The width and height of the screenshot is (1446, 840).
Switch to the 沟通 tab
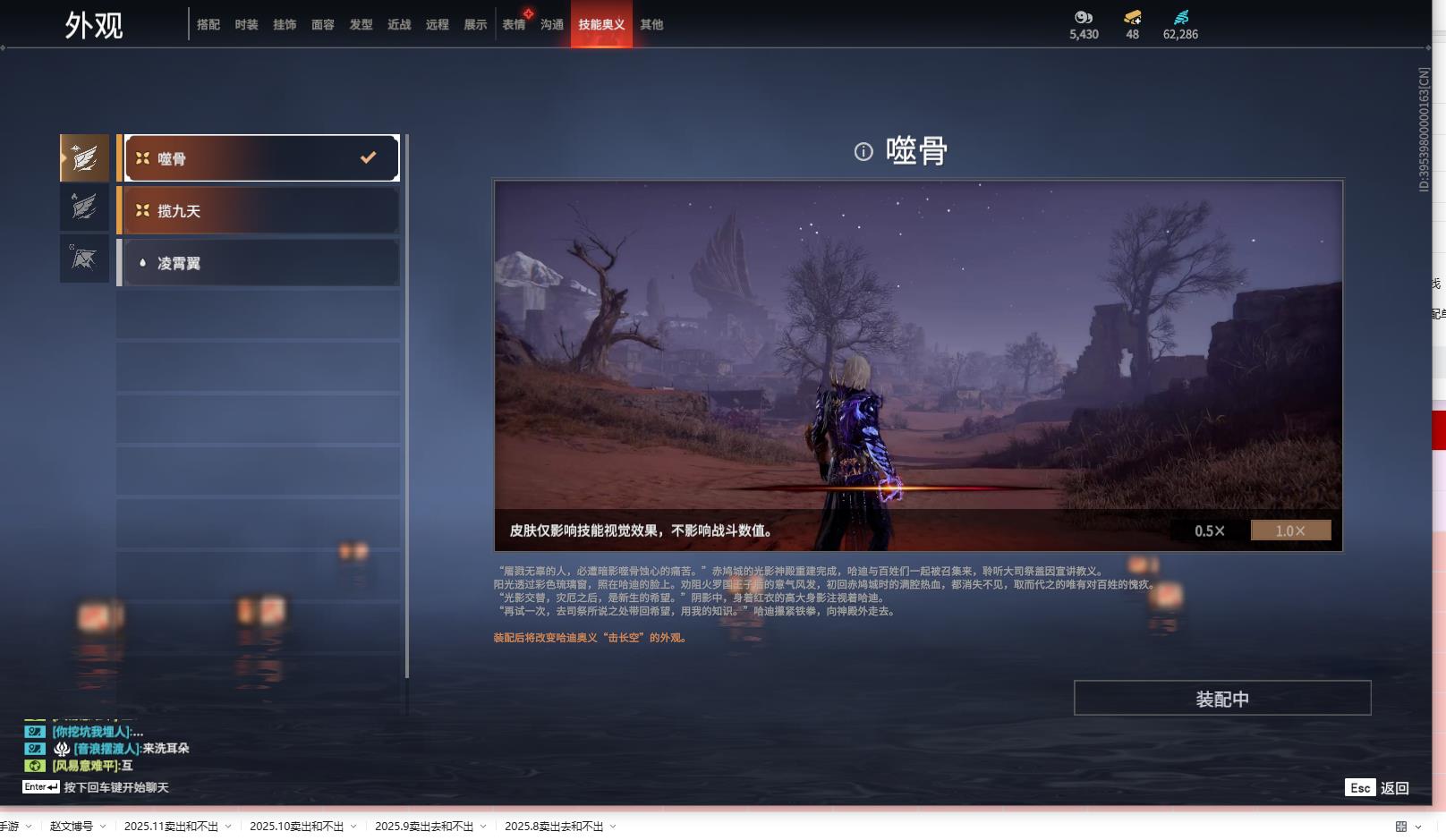coord(552,25)
